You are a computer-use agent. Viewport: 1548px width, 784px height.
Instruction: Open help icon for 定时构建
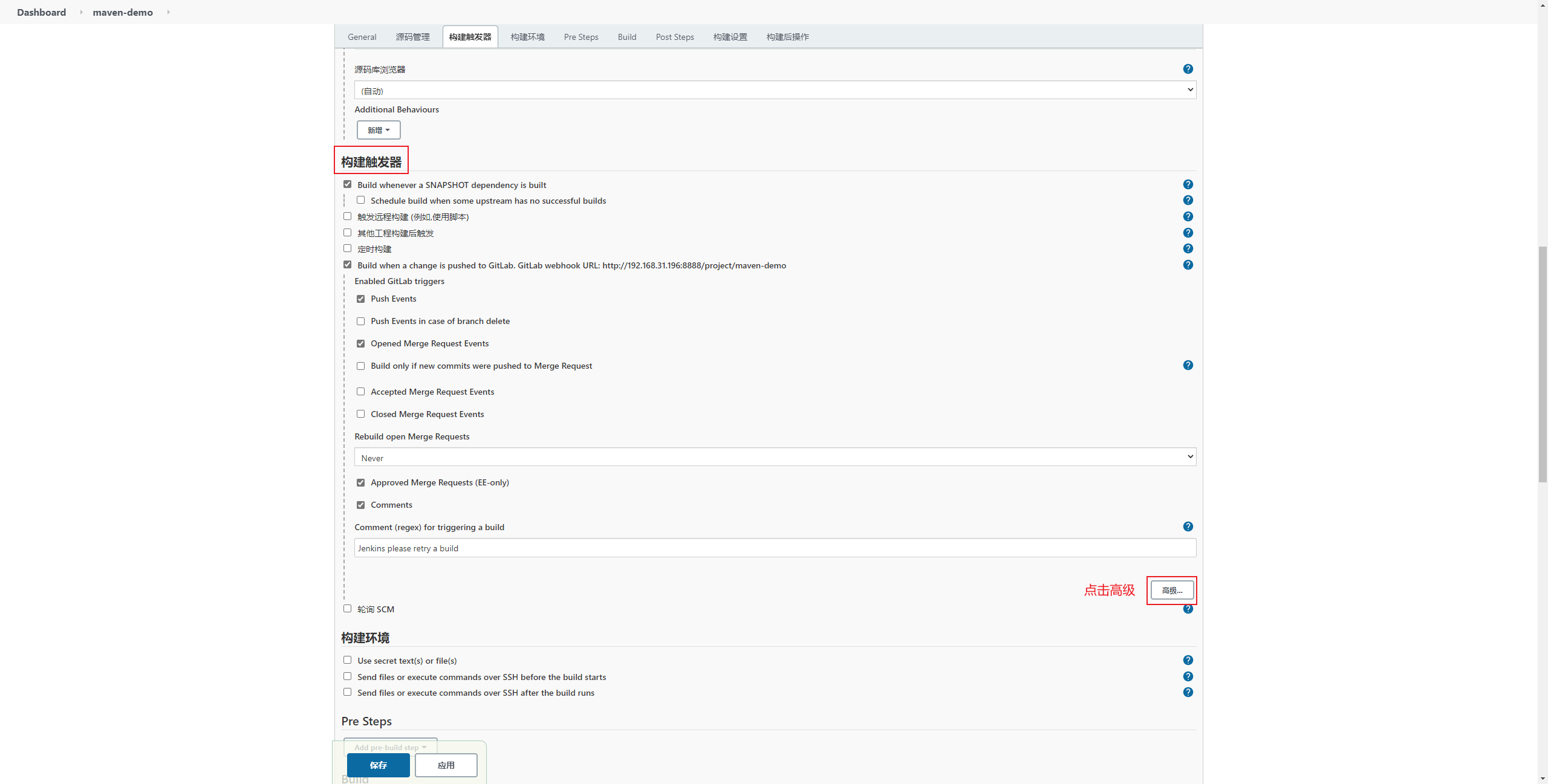1188,248
